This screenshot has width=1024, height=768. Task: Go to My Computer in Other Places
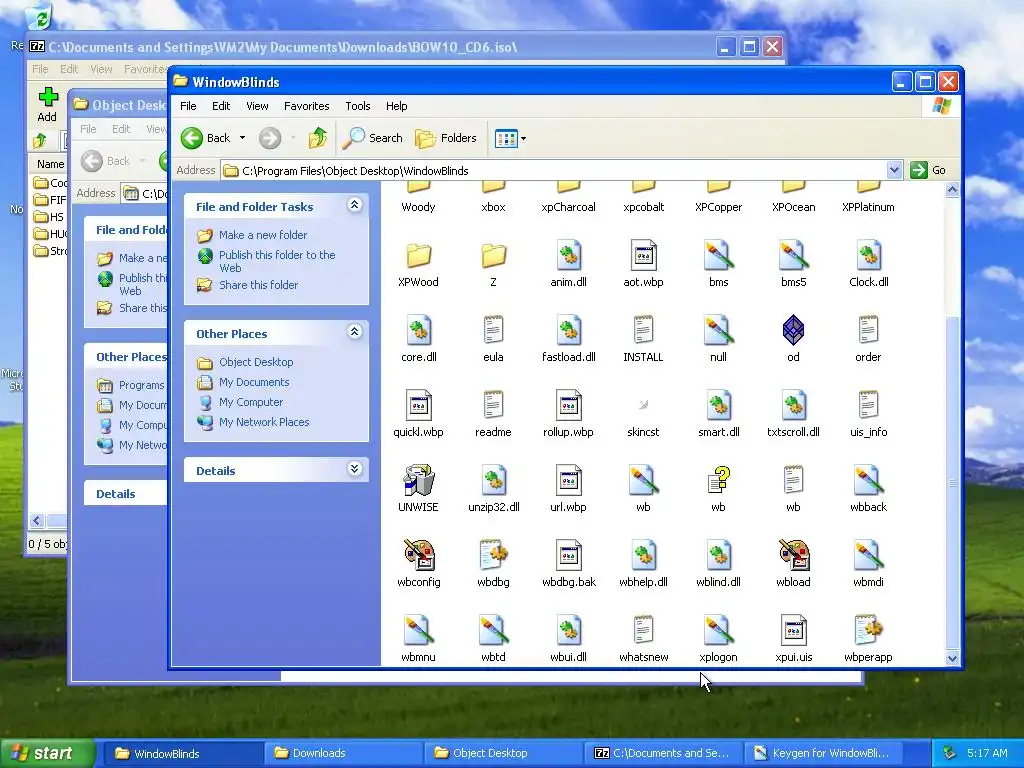point(251,402)
